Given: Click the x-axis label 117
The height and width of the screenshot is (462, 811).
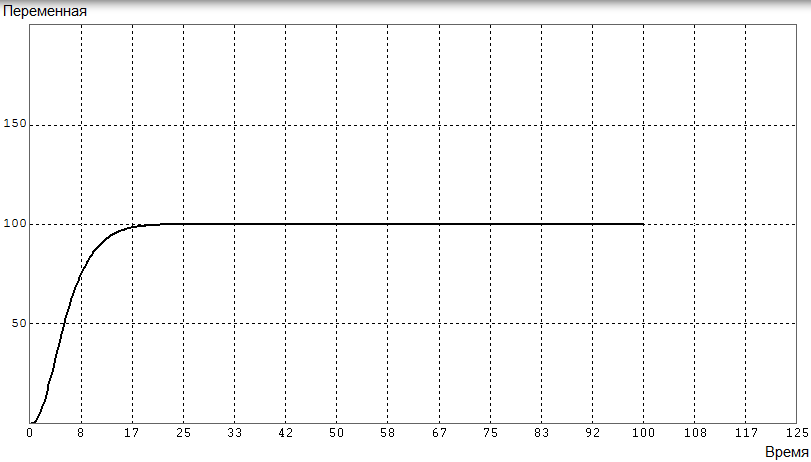Looking at the screenshot, I should (746, 433).
